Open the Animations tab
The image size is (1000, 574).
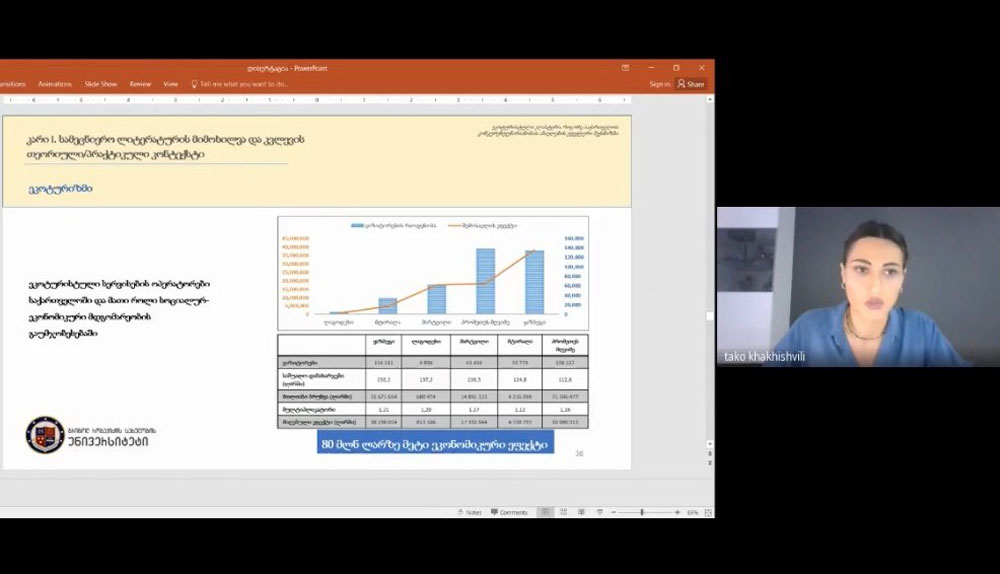click(x=54, y=84)
